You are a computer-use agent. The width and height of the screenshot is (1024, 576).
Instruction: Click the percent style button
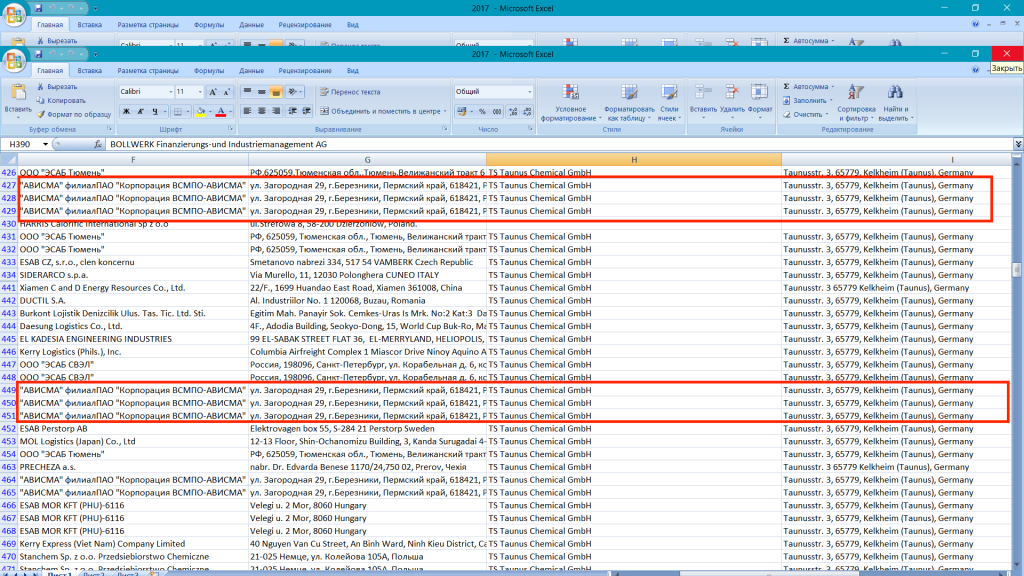pyautogui.click(x=482, y=111)
